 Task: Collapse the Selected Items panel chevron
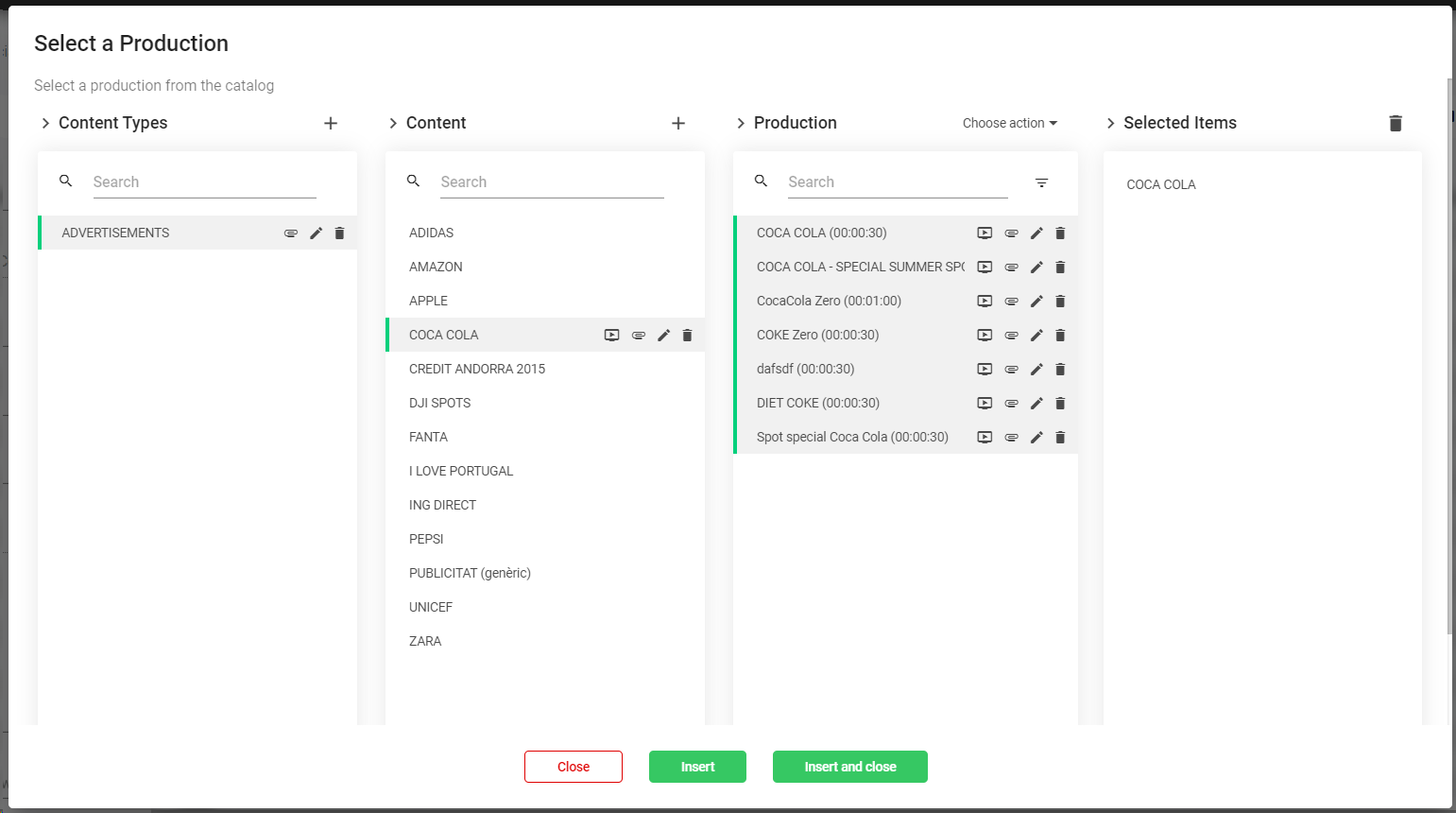(1111, 123)
